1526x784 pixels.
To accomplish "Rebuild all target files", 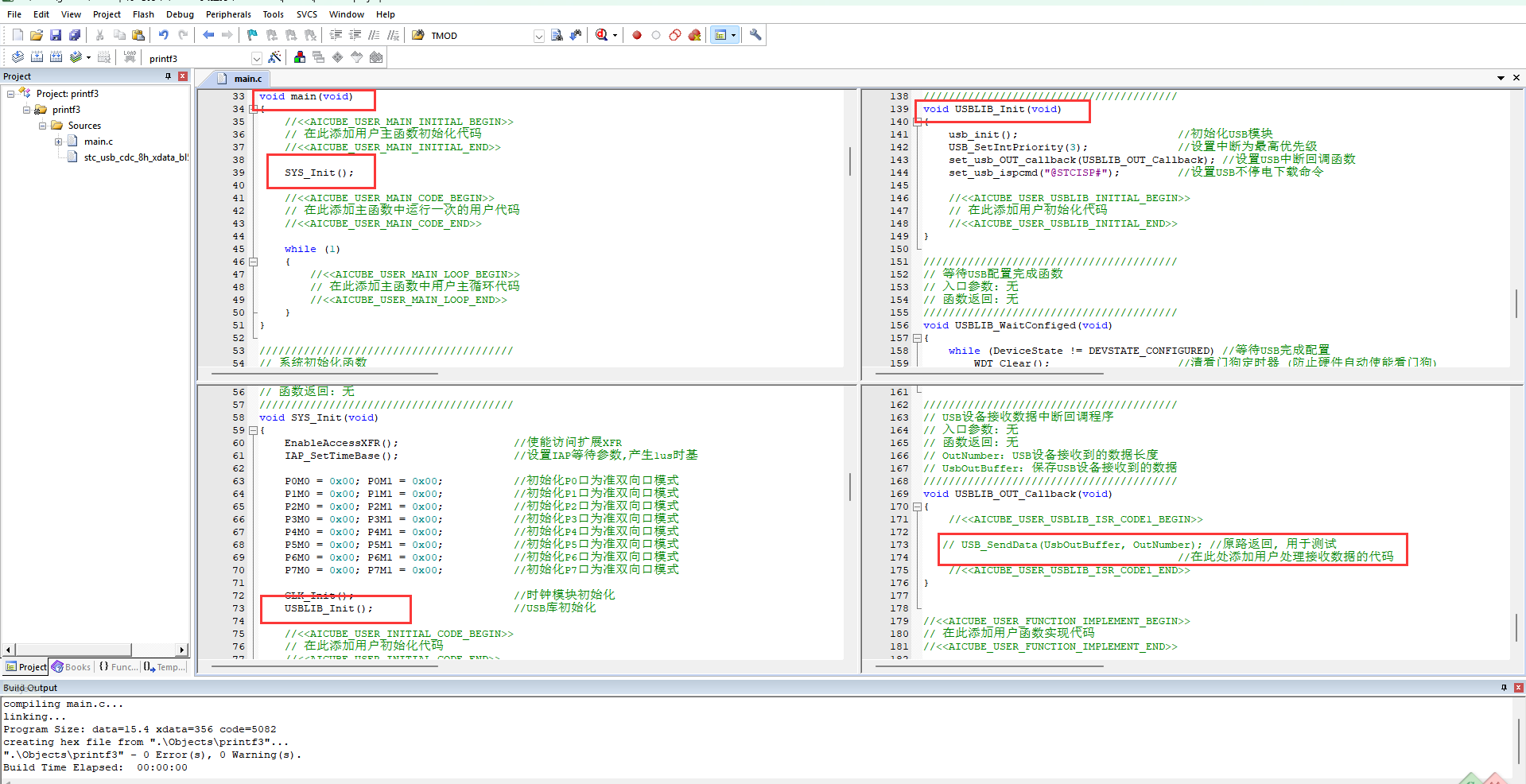I will click(56, 57).
